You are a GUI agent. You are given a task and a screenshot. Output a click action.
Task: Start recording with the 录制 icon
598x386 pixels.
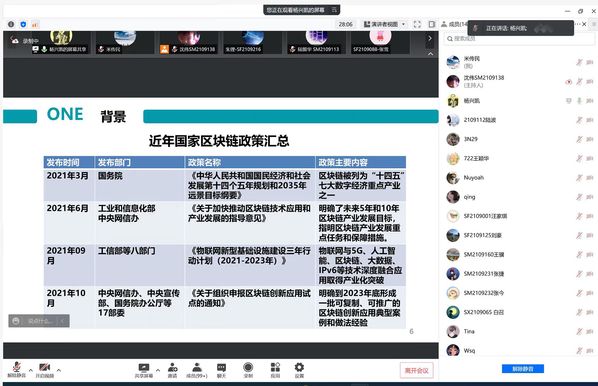248,370
